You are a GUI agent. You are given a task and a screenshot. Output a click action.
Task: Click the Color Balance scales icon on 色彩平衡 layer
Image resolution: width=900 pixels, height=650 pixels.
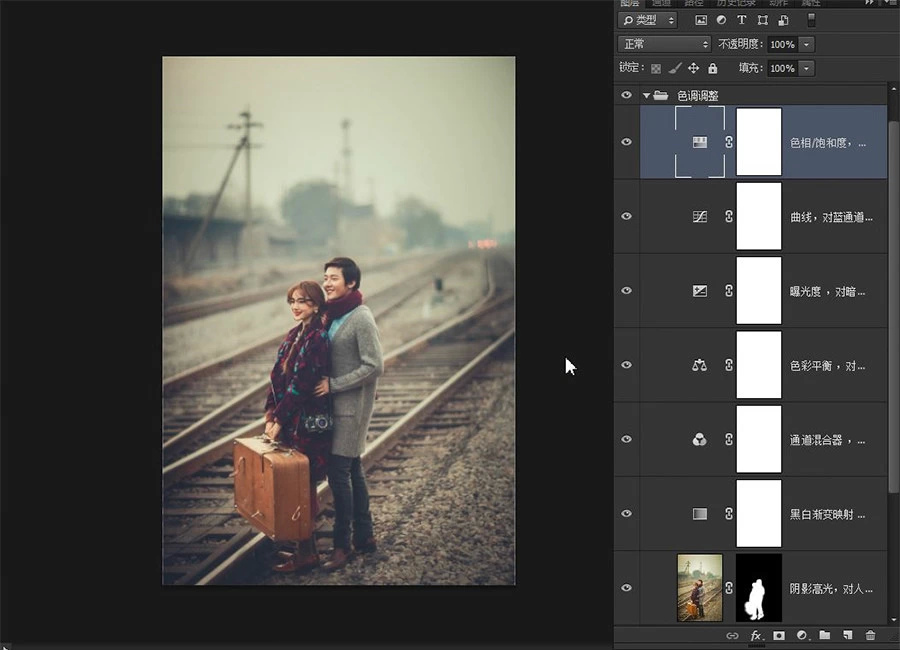[700, 365]
